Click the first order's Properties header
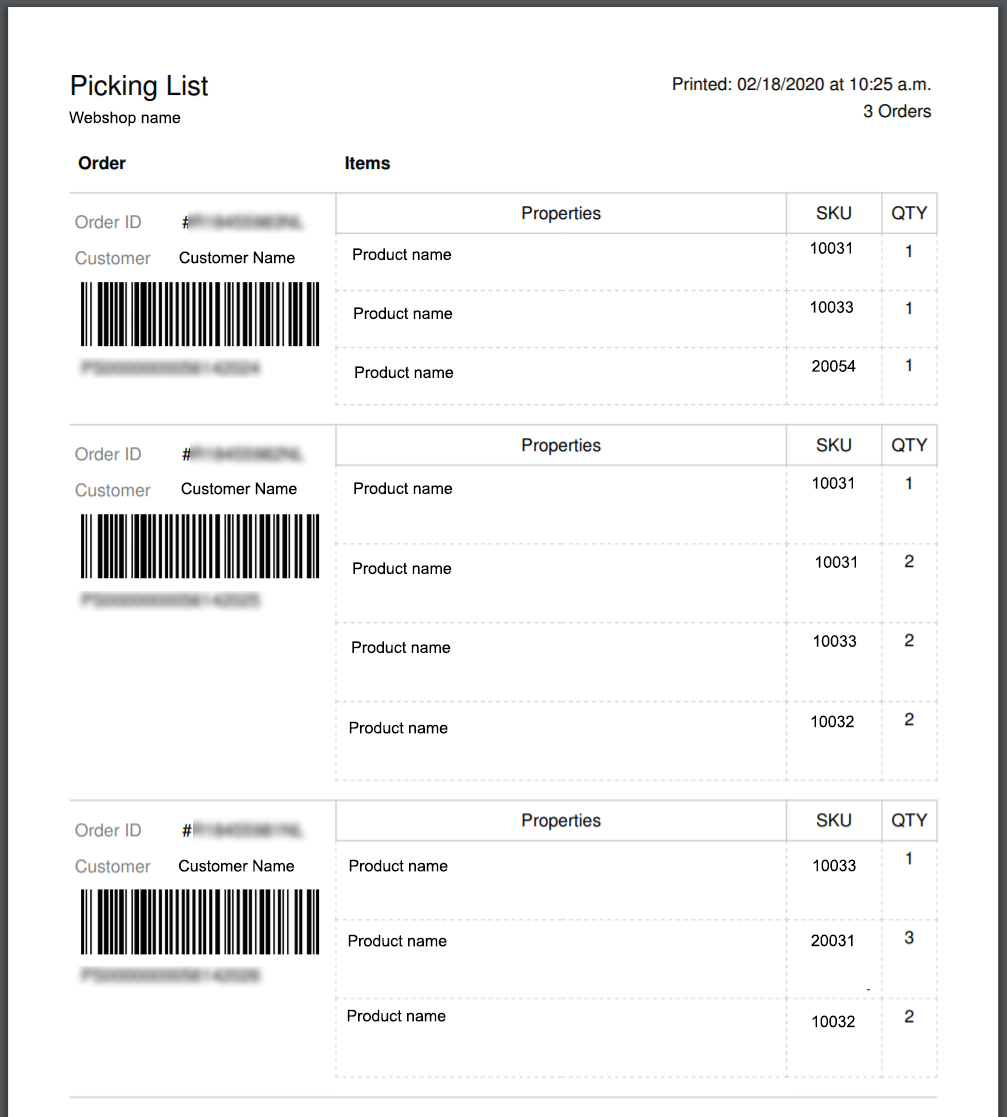 tap(561, 213)
